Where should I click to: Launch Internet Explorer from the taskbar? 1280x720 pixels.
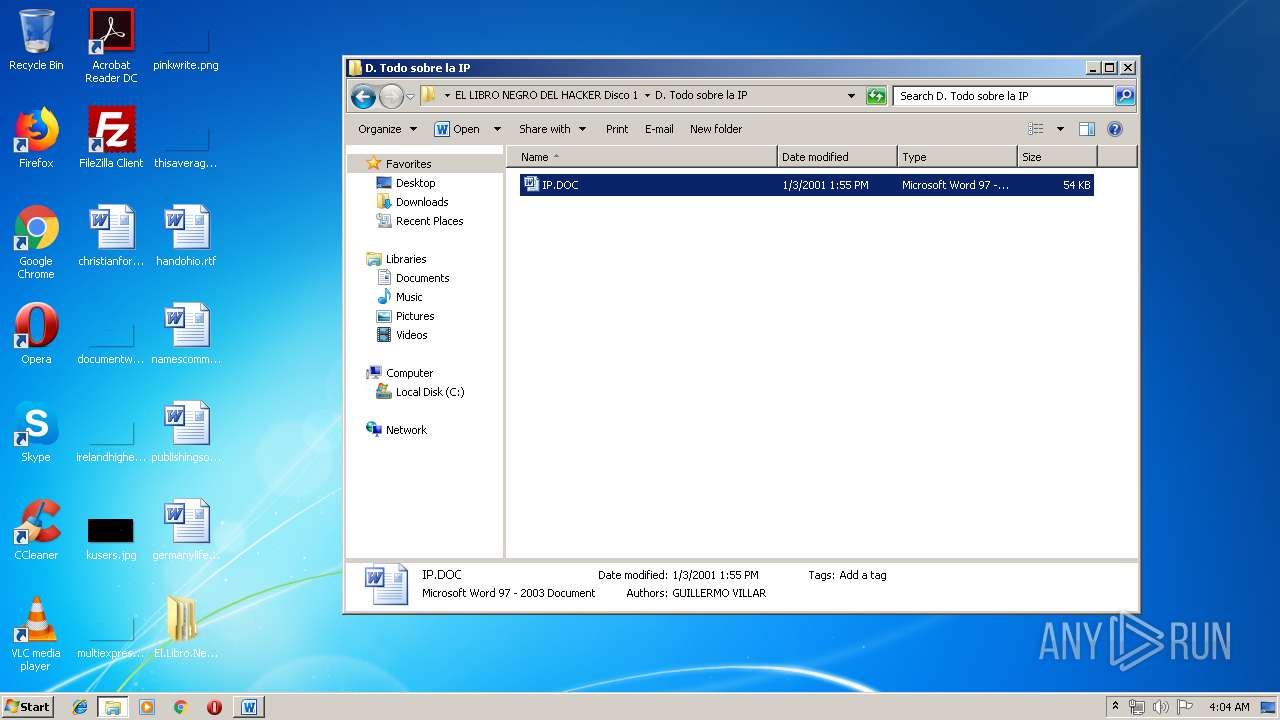pos(80,707)
